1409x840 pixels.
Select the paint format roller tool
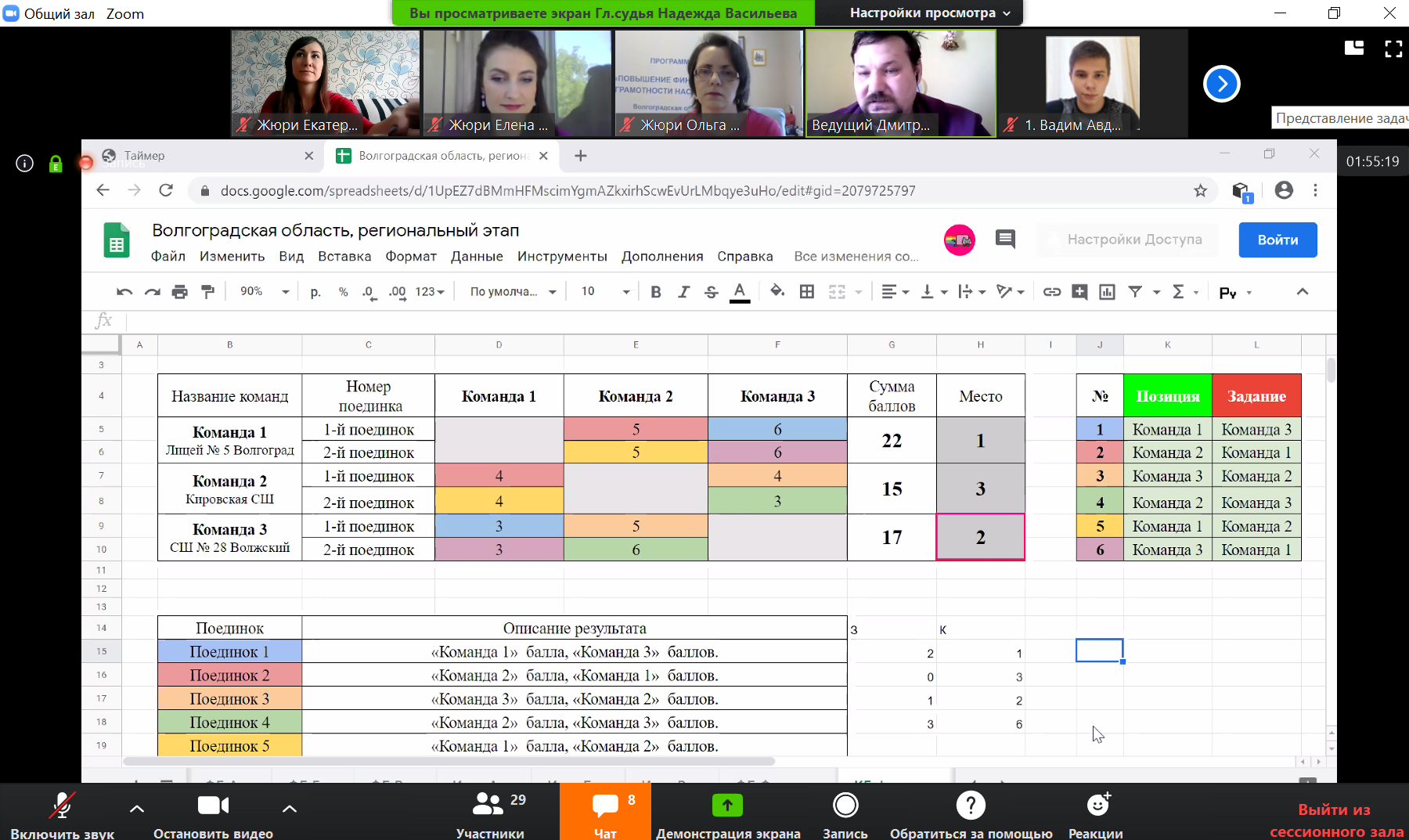click(207, 292)
